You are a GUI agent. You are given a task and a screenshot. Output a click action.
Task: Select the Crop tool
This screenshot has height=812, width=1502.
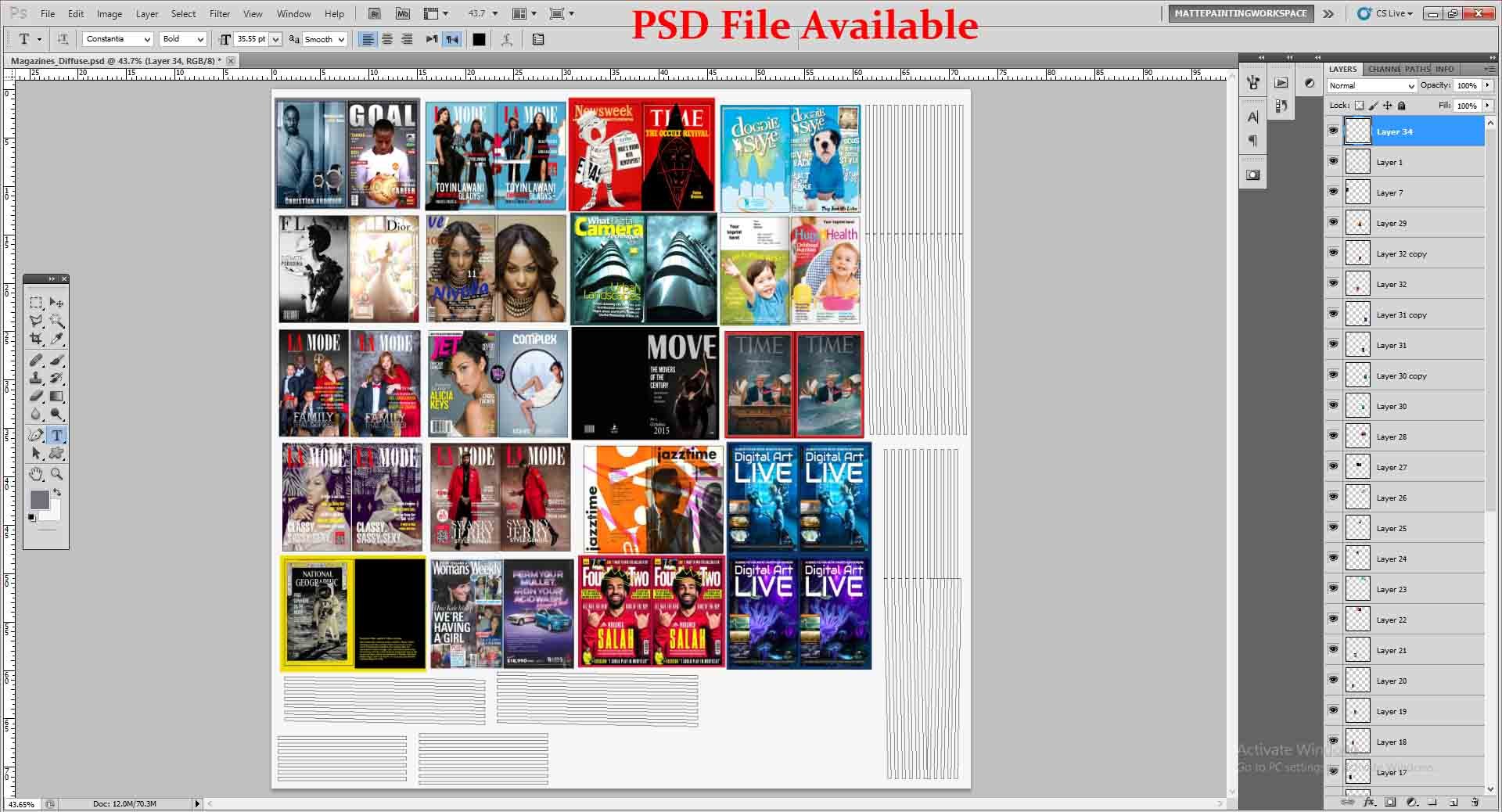(x=36, y=339)
